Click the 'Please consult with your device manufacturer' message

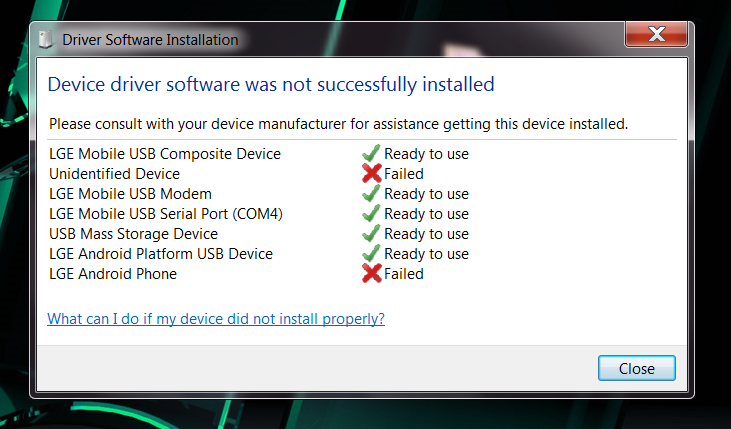coord(338,124)
